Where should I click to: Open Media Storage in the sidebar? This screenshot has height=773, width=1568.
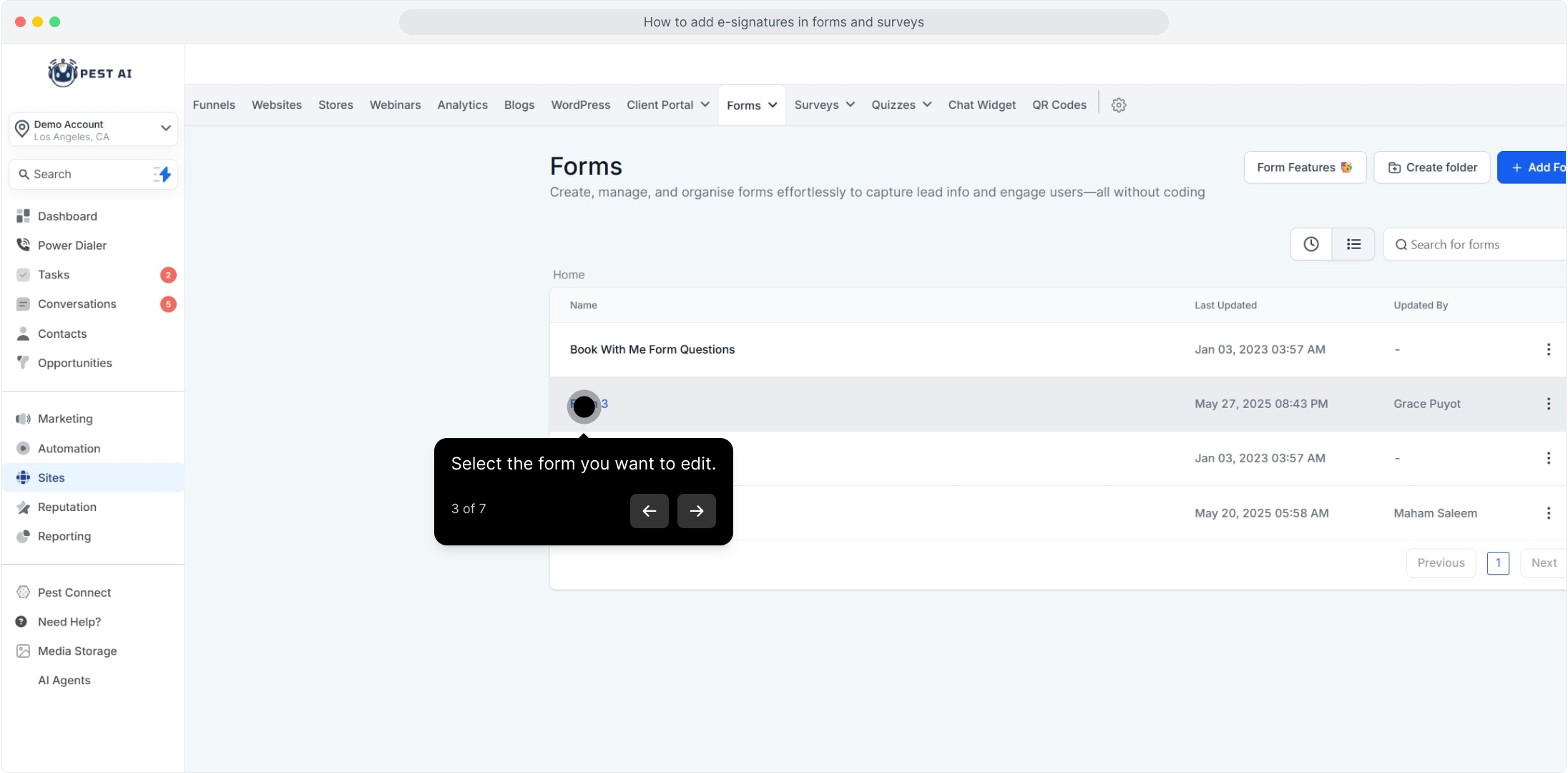[x=77, y=651]
